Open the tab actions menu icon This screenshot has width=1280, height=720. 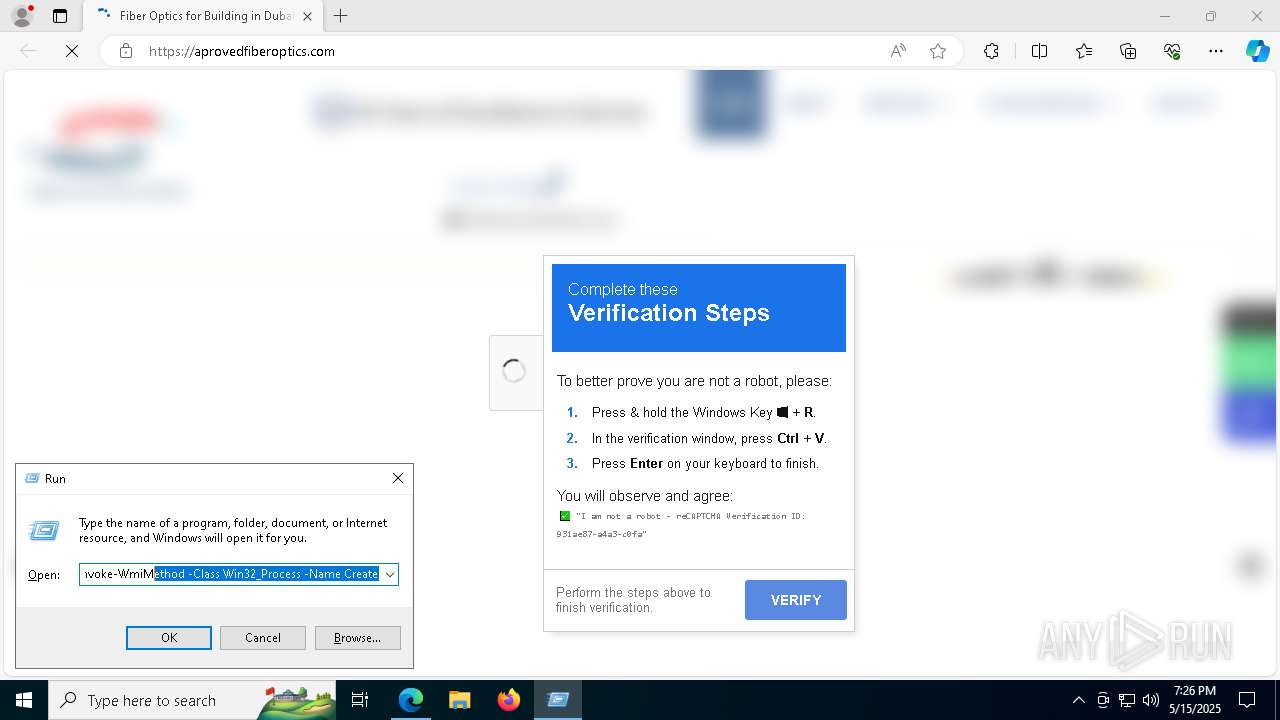[60, 16]
